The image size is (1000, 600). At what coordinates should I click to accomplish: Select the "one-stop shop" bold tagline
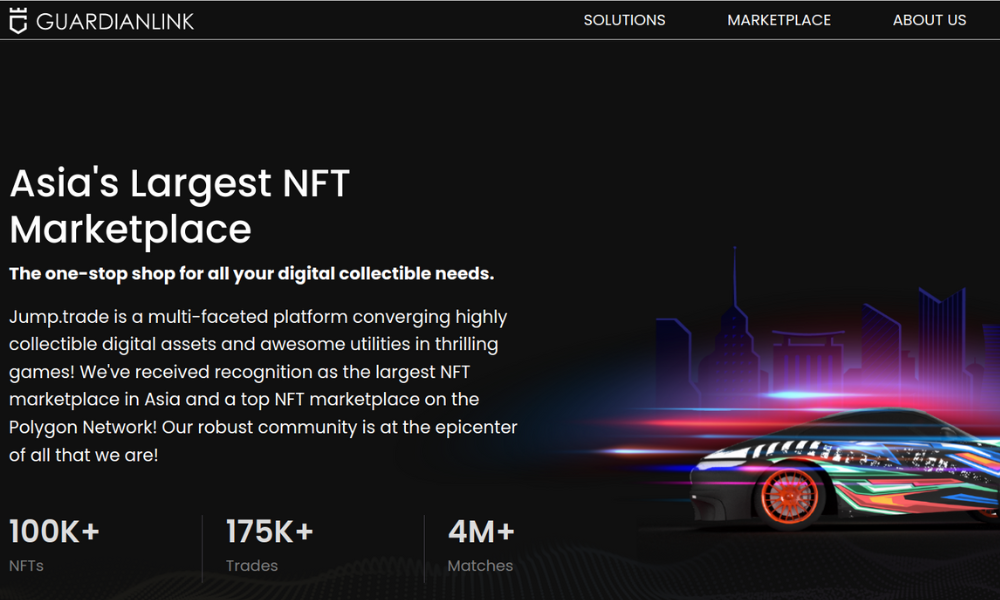pos(251,274)
